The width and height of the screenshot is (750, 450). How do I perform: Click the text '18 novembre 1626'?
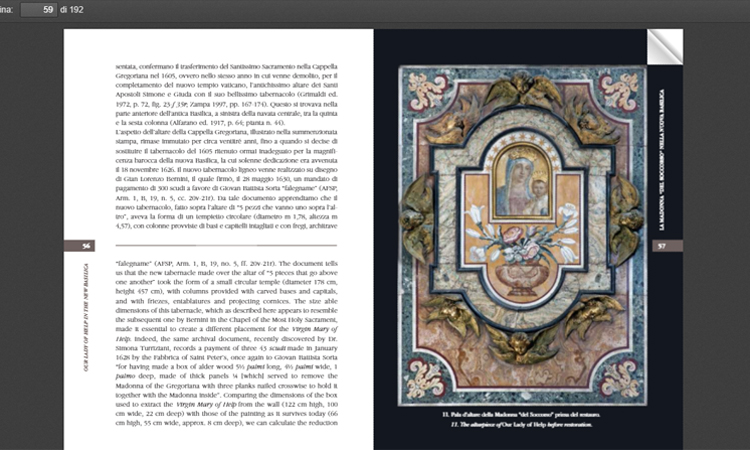tap(146, 170)
